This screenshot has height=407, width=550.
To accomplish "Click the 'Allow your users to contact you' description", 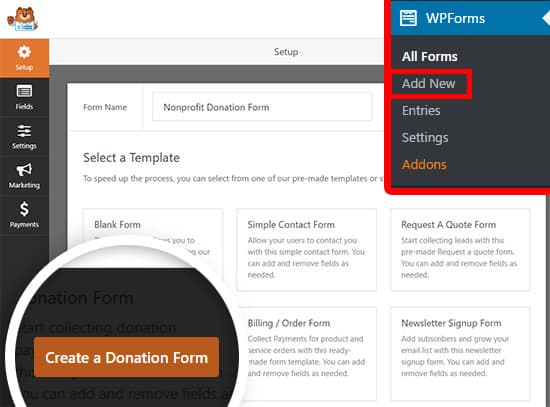I will coord(306,258).
